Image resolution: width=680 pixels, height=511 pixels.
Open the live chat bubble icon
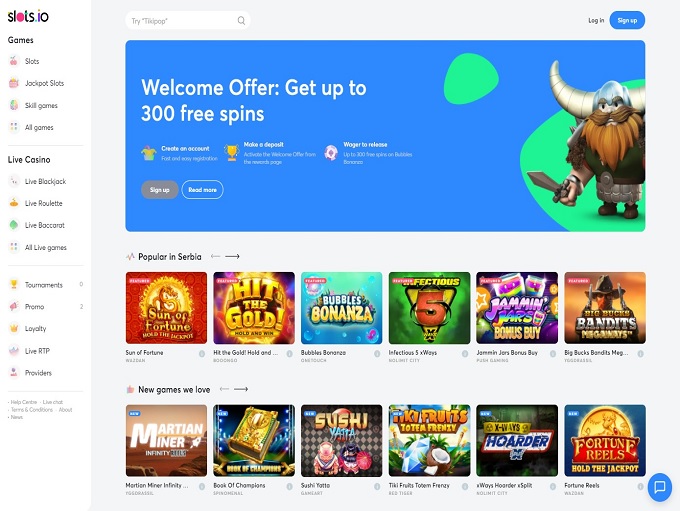(660, 487)
